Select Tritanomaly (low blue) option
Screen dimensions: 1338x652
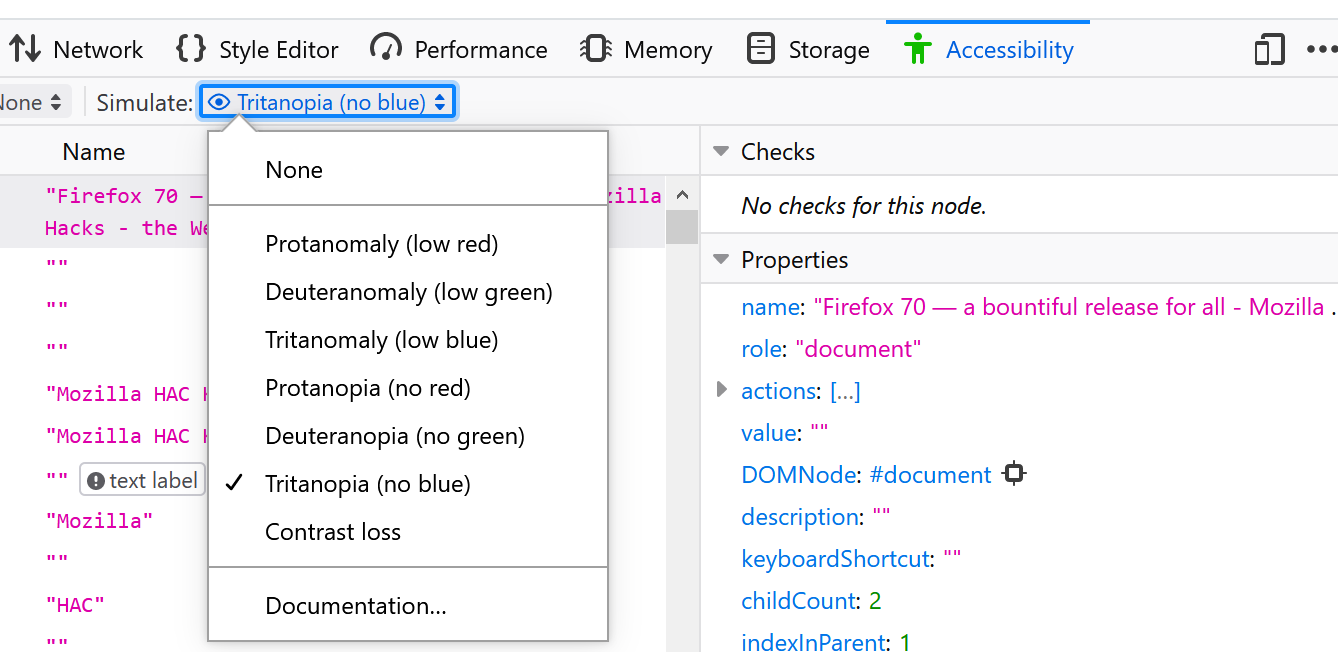[408, 340]
